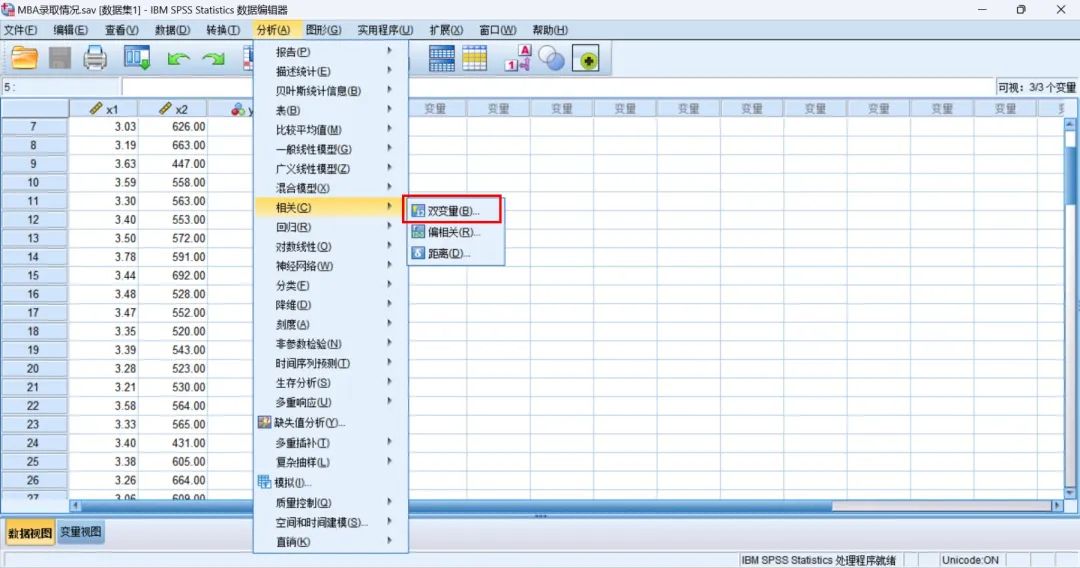Click the Print toolbar icon
The image size is (1080, 568).
tap(95, 59)
